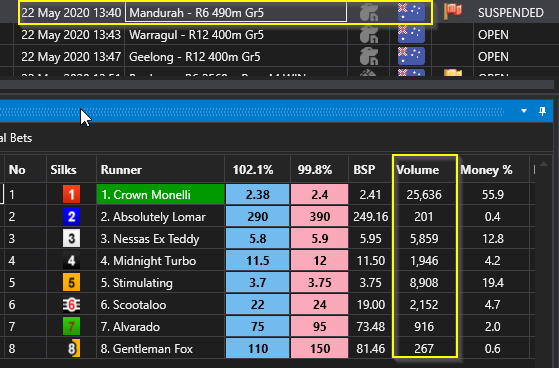The width and height of the screenshot is (559, 368).
Task: Select the Warragul R12 400m Gr5 market
Action: tap(196, 35)
